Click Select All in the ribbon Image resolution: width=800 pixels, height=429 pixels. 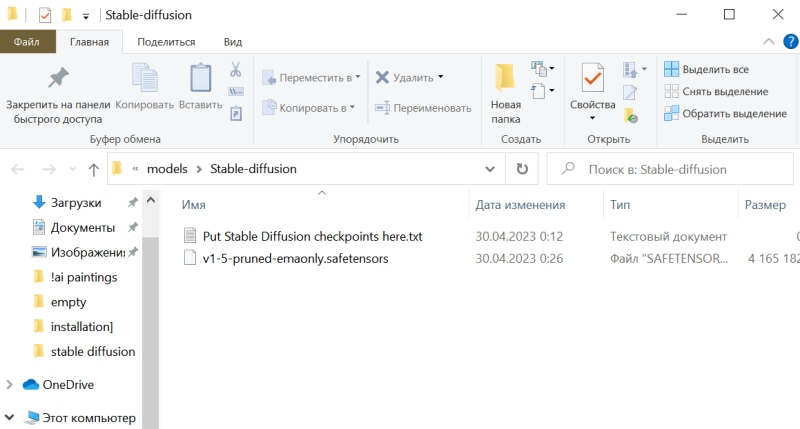point(714,69)
